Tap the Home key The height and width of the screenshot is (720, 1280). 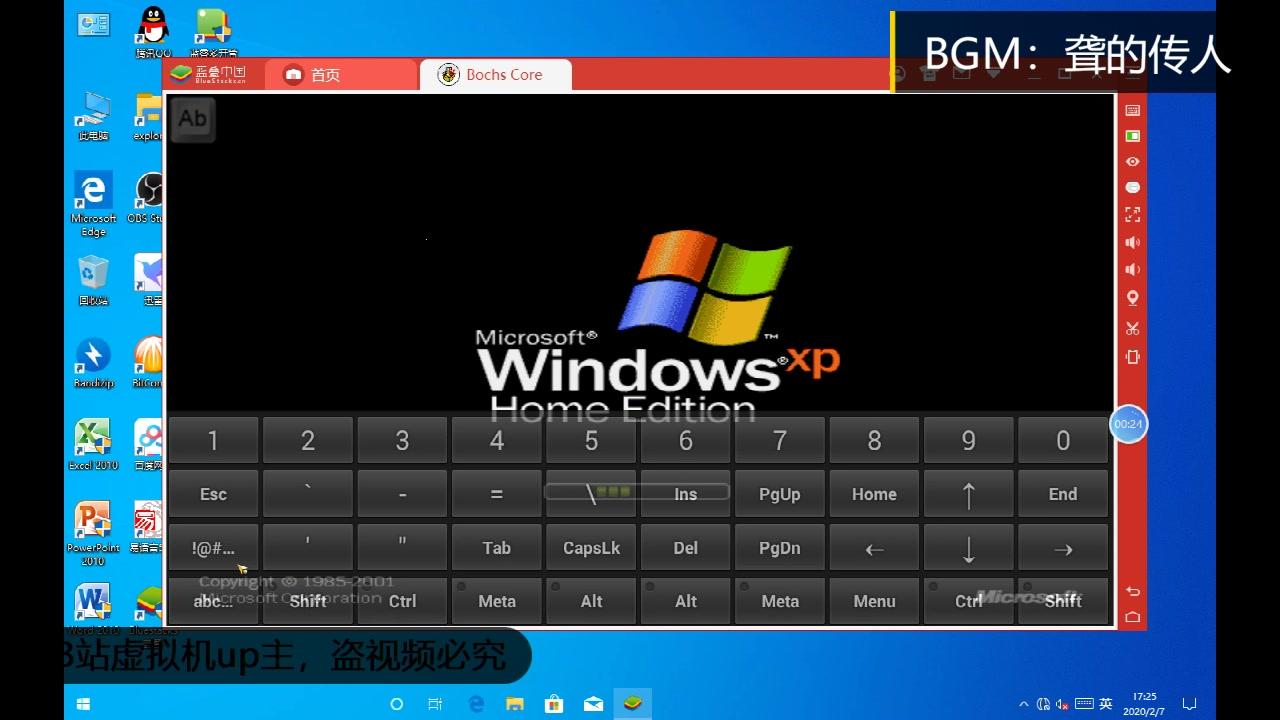[x=874, y=494]
